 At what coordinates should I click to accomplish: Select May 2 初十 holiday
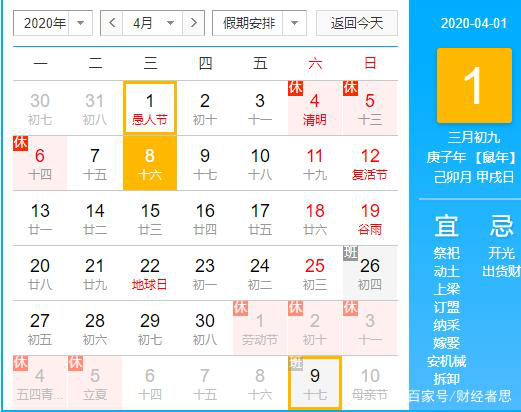315,328
